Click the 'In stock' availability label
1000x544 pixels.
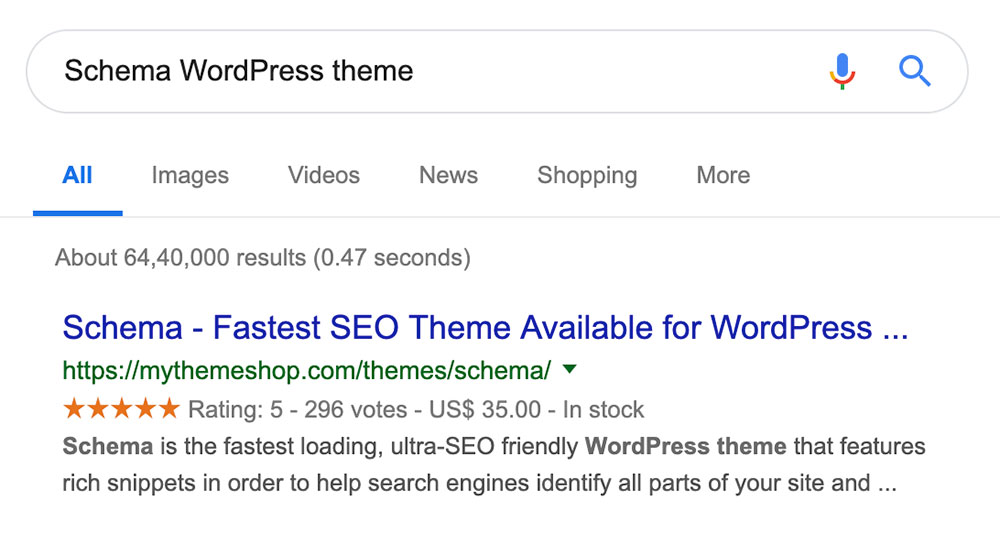tap(603, 409)
